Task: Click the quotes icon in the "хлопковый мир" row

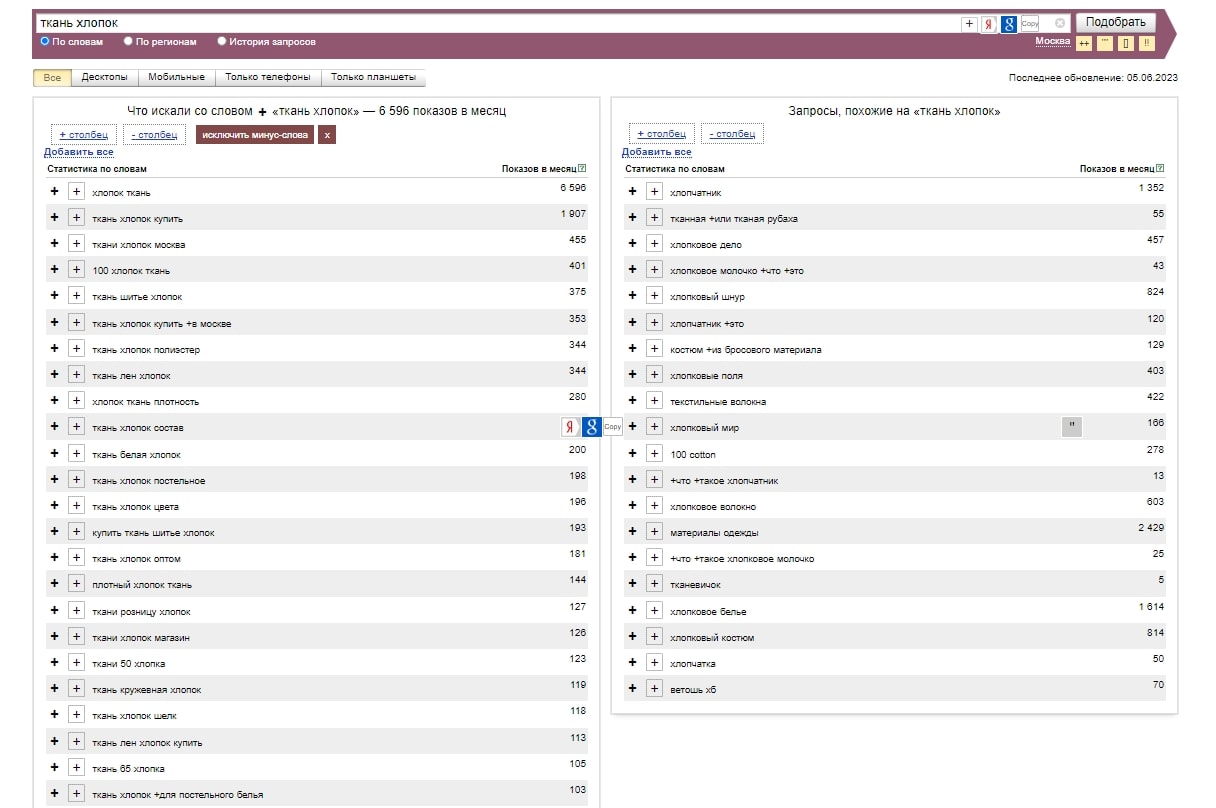Action: point(1071,427)
